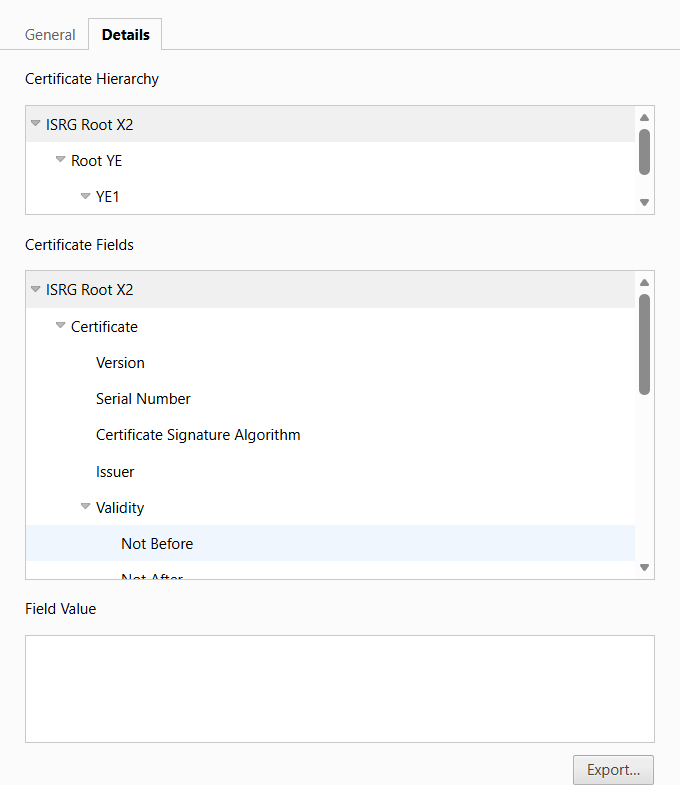Switch to the General tab
This screenshot has width=680, height=785.
(50, 35)
